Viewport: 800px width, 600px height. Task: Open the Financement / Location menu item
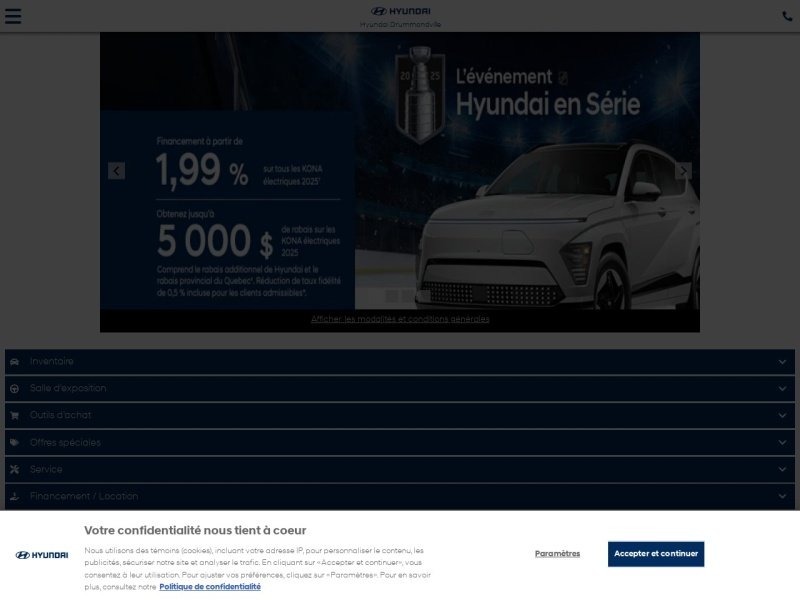(x=400, y=496)
